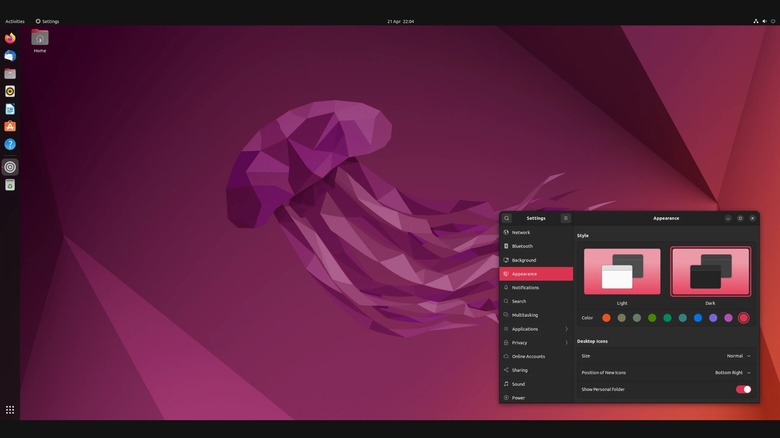
Task: Open the Search settings panel
Action: pyautogui.click(x=536, y=301)
